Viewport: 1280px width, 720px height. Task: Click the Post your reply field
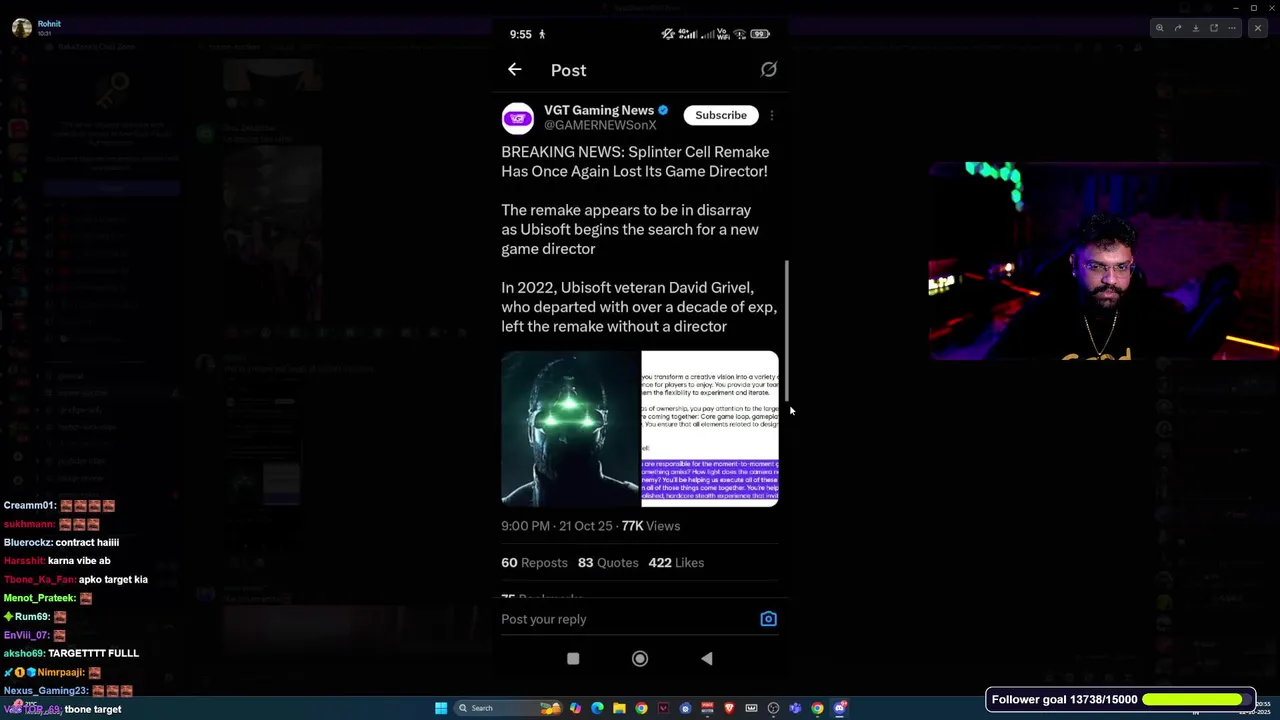pos(625,619)
